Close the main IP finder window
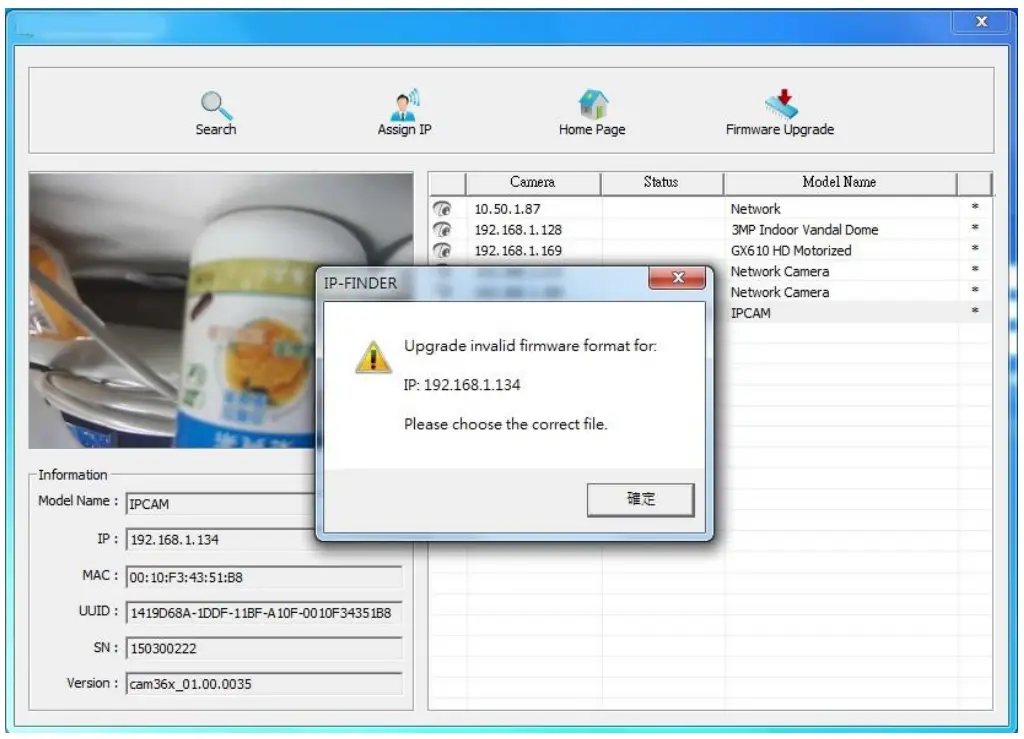 981,22
